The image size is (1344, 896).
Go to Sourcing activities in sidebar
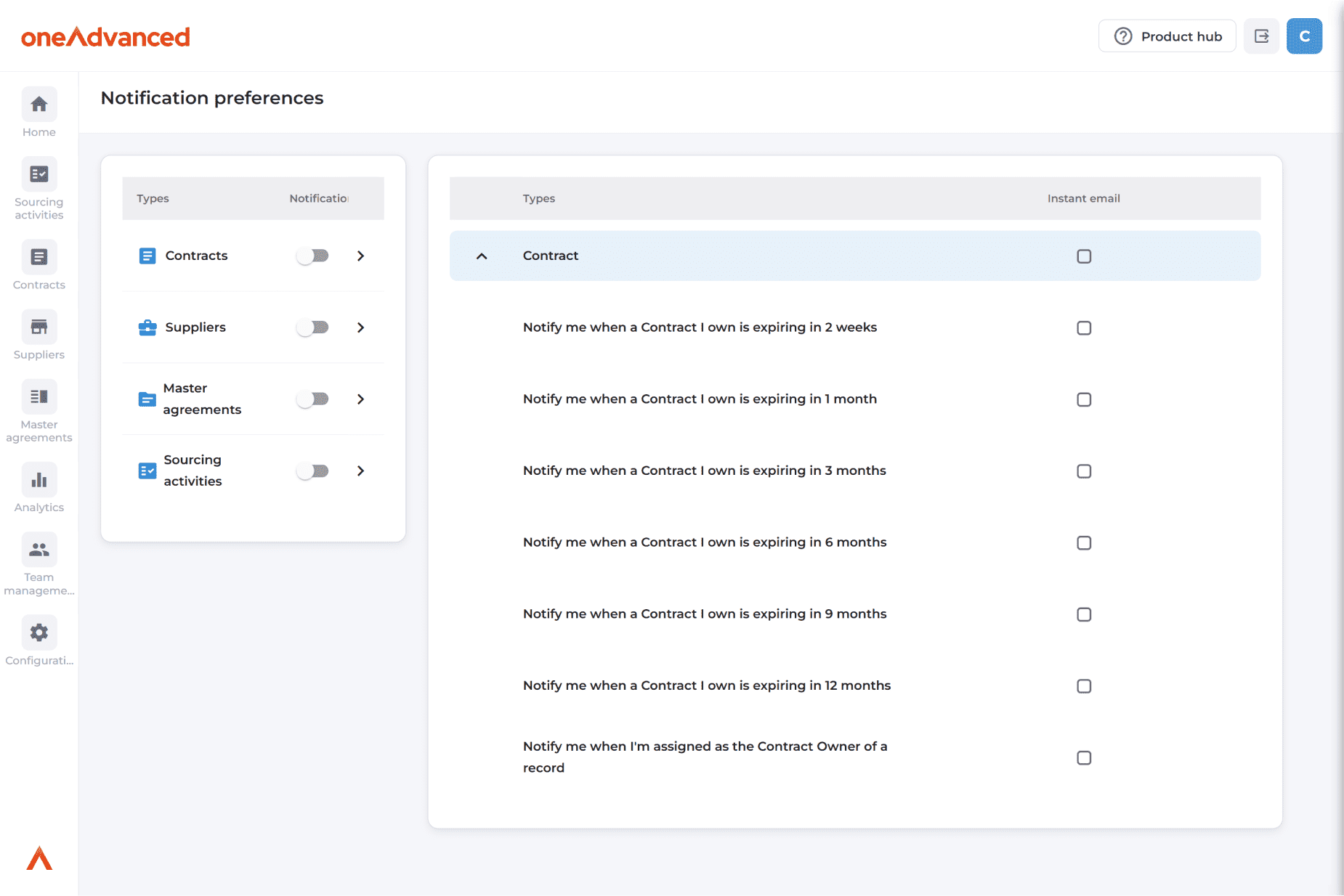click(x=39, y=175)
